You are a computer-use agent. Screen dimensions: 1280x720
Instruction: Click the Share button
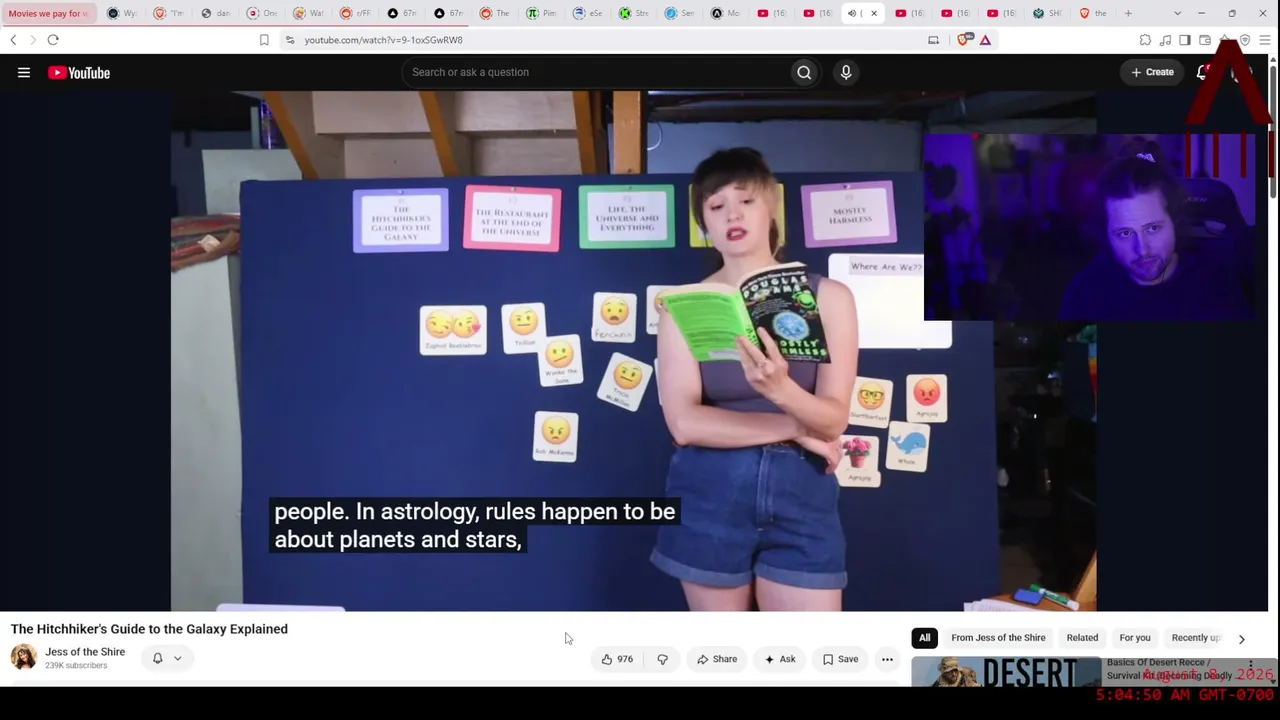[717, 659]
